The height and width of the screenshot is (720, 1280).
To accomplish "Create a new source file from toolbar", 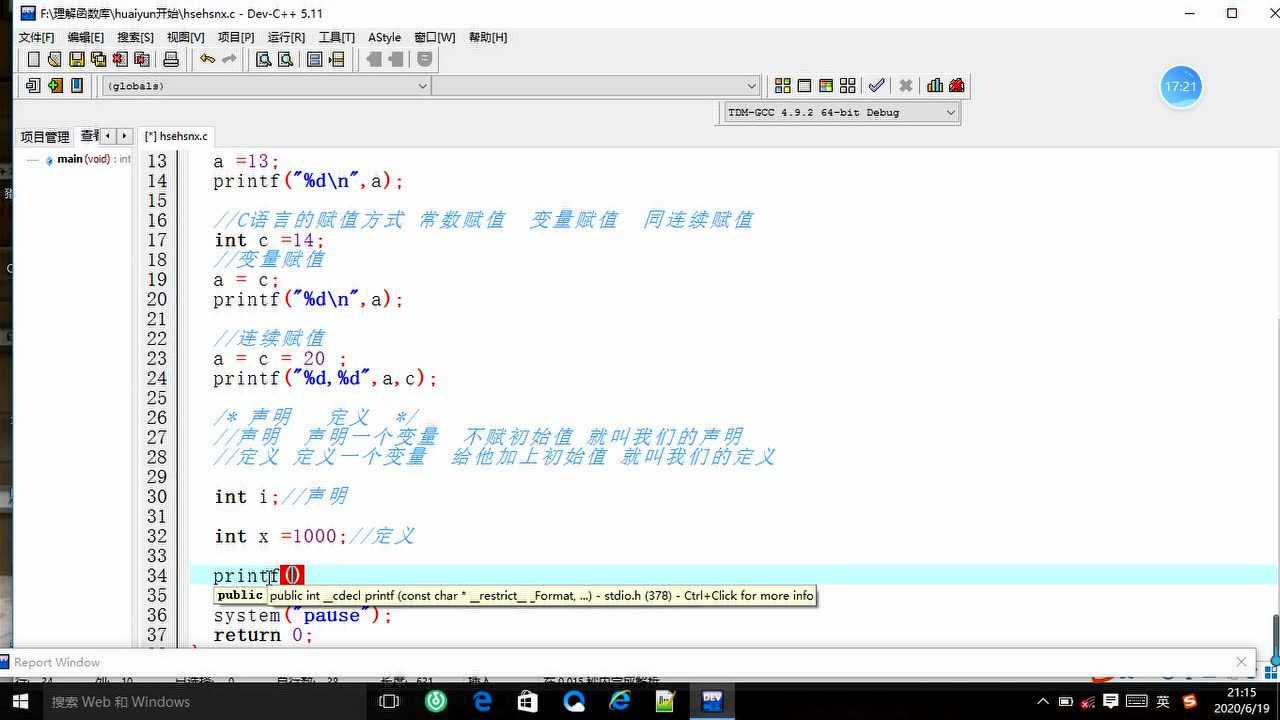I will 33,60.
